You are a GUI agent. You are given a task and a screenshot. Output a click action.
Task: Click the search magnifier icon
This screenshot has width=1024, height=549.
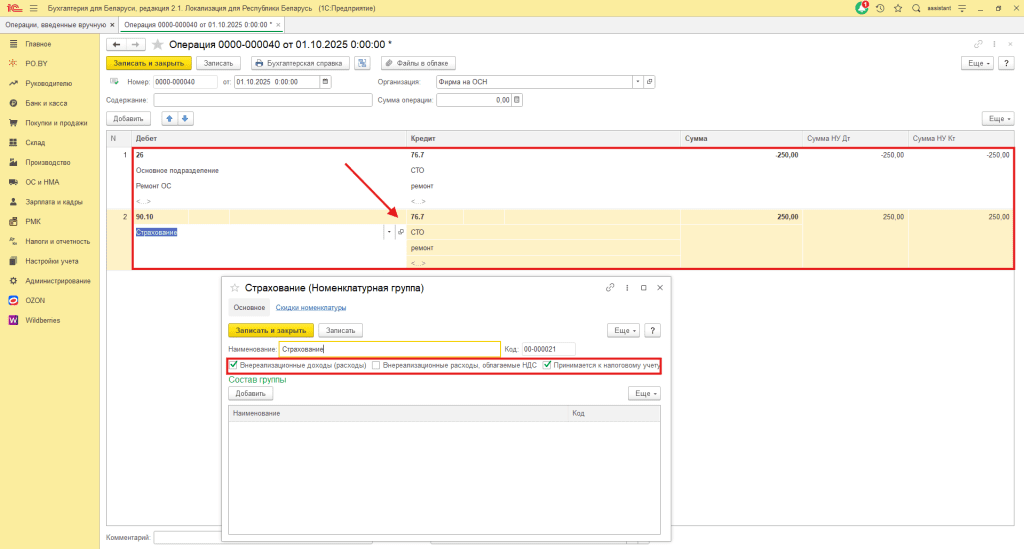(x=916, y=8)
